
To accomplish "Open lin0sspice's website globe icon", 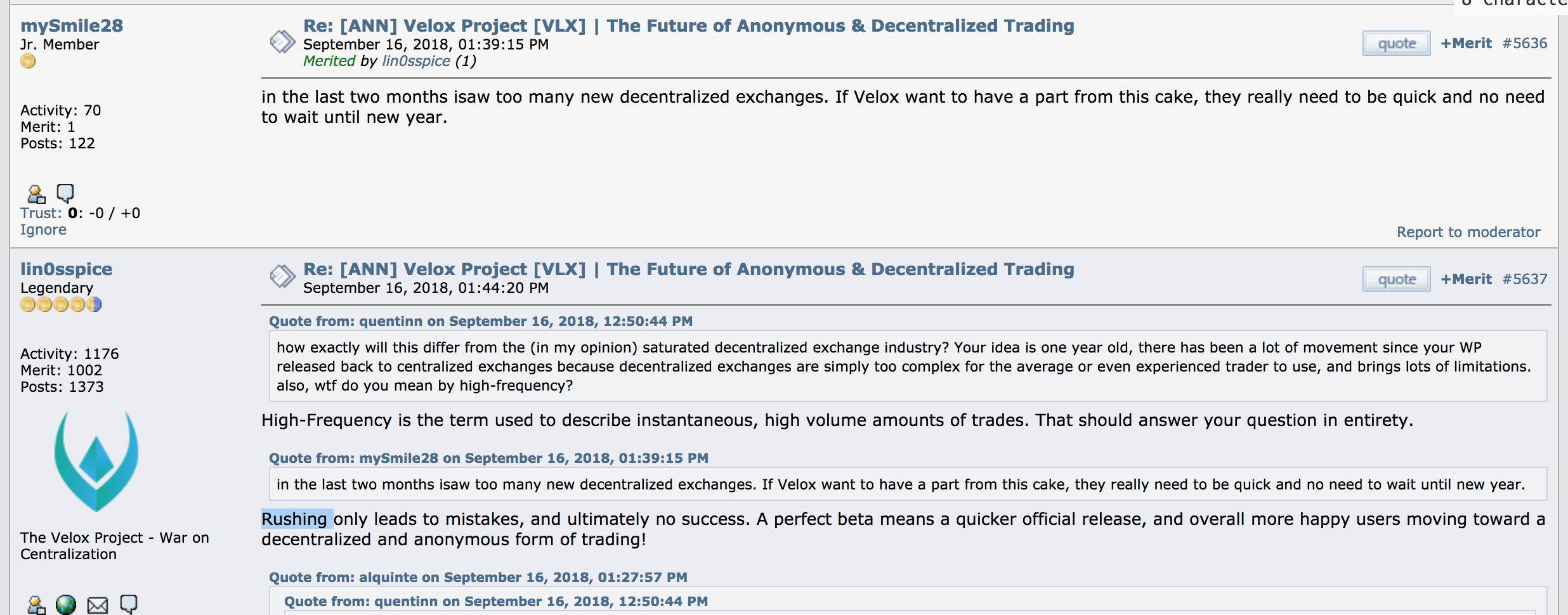I will click(66, 605).
